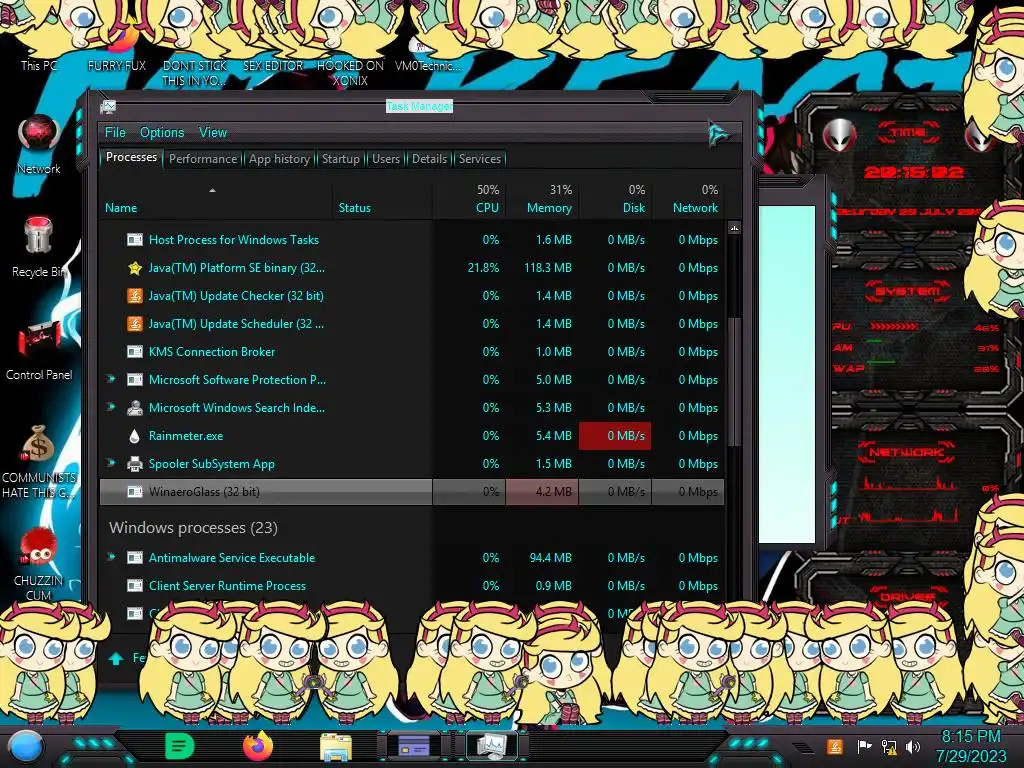1024x768 pixels.
Task: Click the Host Process for Windows Tasks icon
Action: coord(135,240)
